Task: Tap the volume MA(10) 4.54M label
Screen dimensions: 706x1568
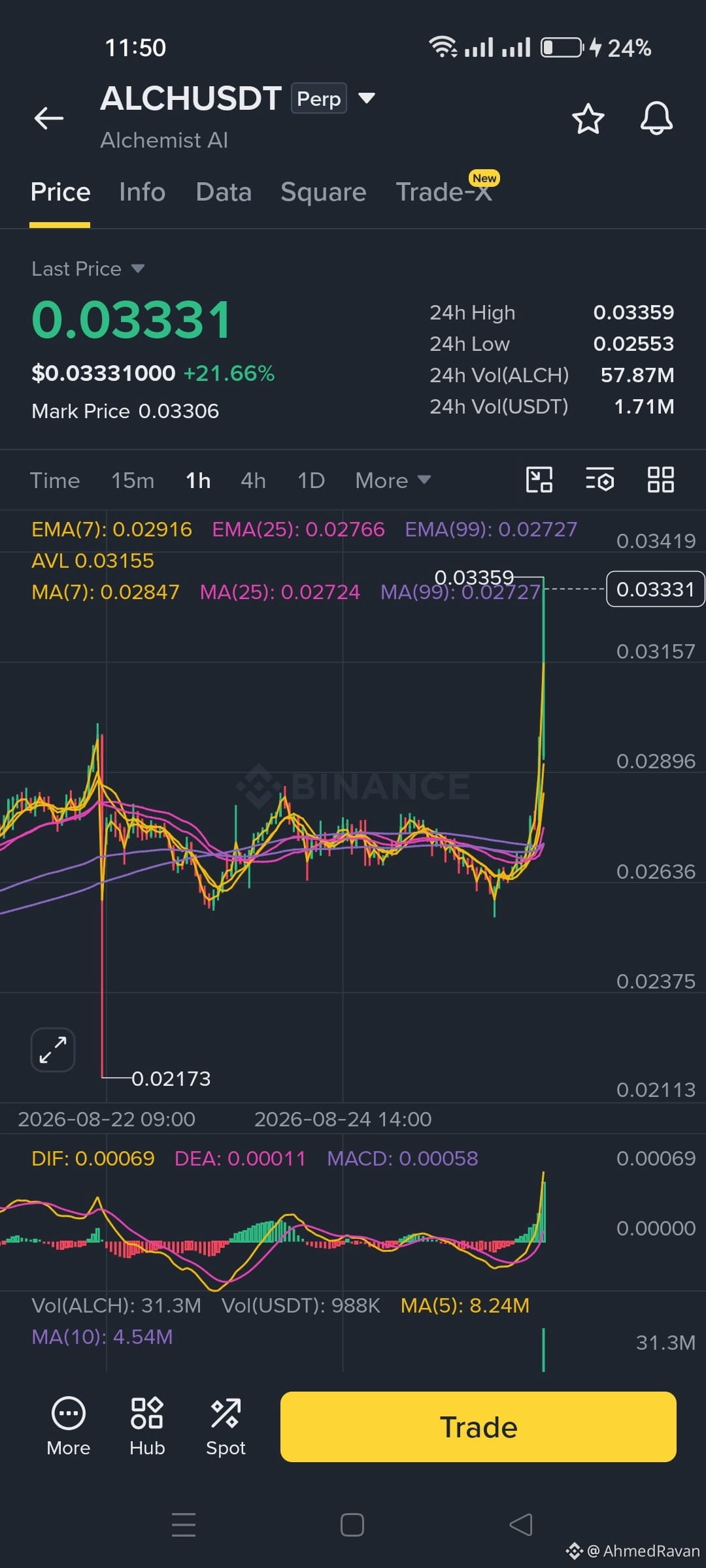Action: coord(103,1337)
